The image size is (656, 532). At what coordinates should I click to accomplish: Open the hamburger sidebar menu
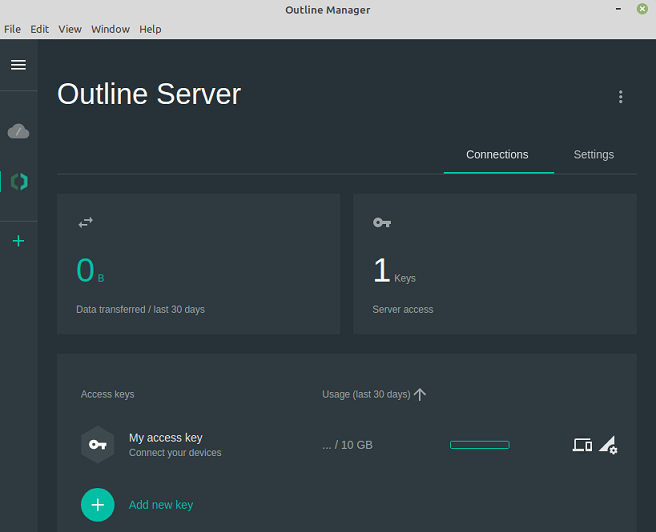(x=18, y=65)
